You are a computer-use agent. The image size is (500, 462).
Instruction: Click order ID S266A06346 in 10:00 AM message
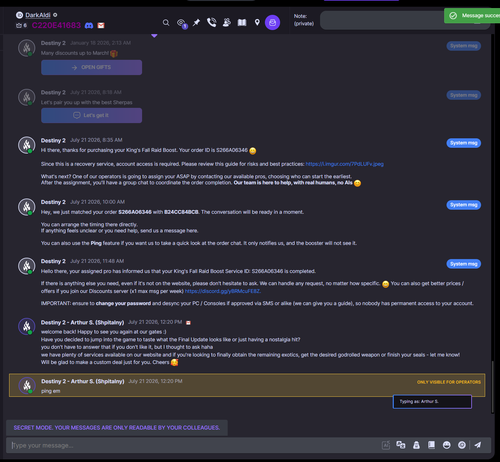(x=135, y=212)
